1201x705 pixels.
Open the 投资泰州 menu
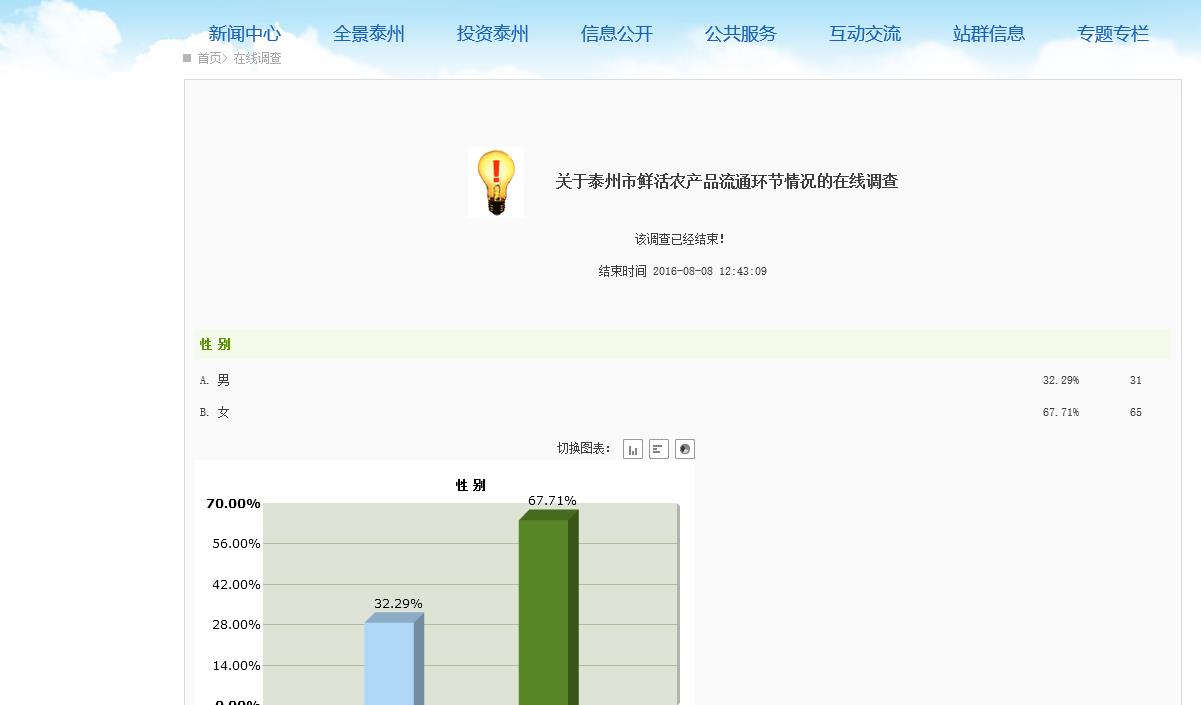(493, 34)
